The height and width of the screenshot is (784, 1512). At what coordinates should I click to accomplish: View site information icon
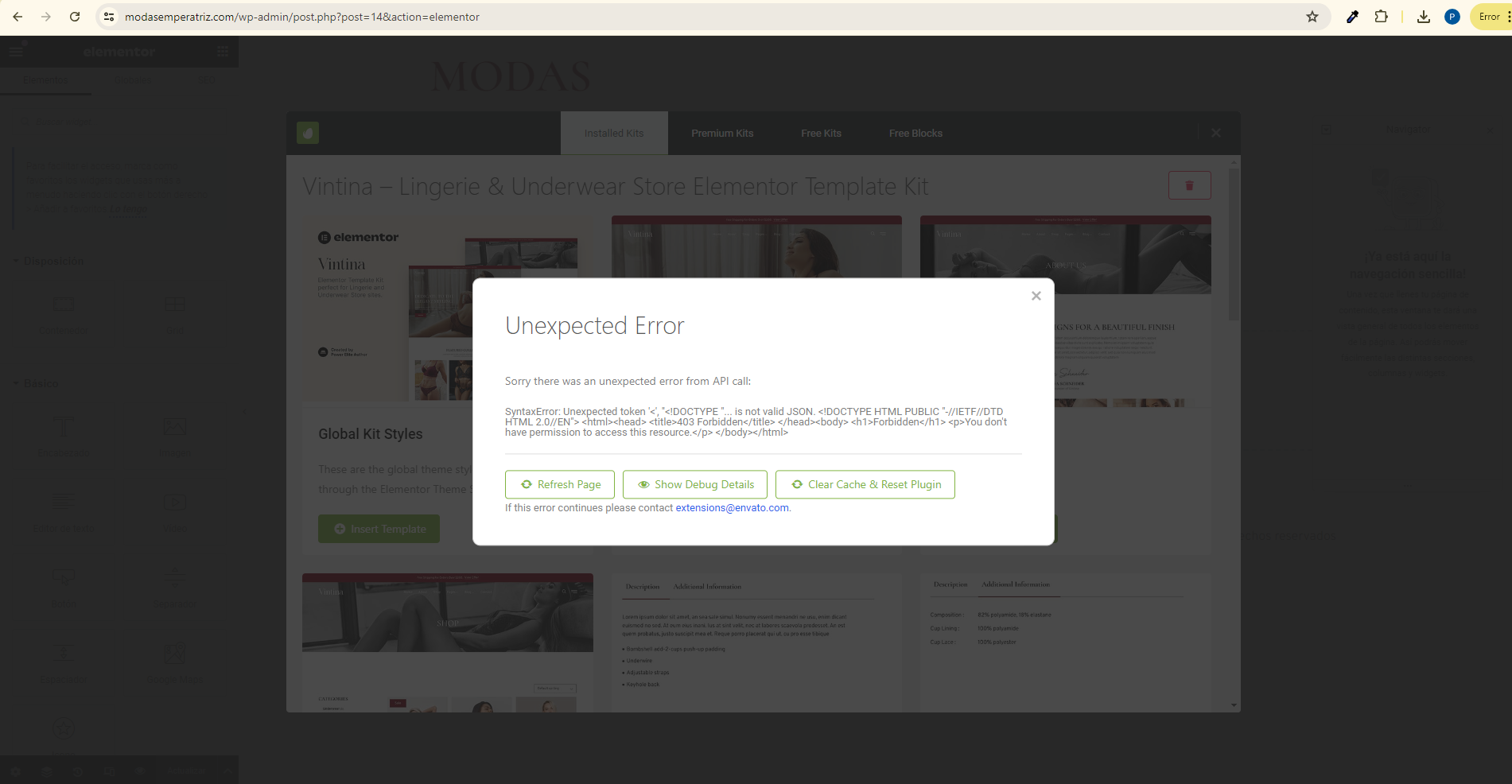tap(109, 17)
